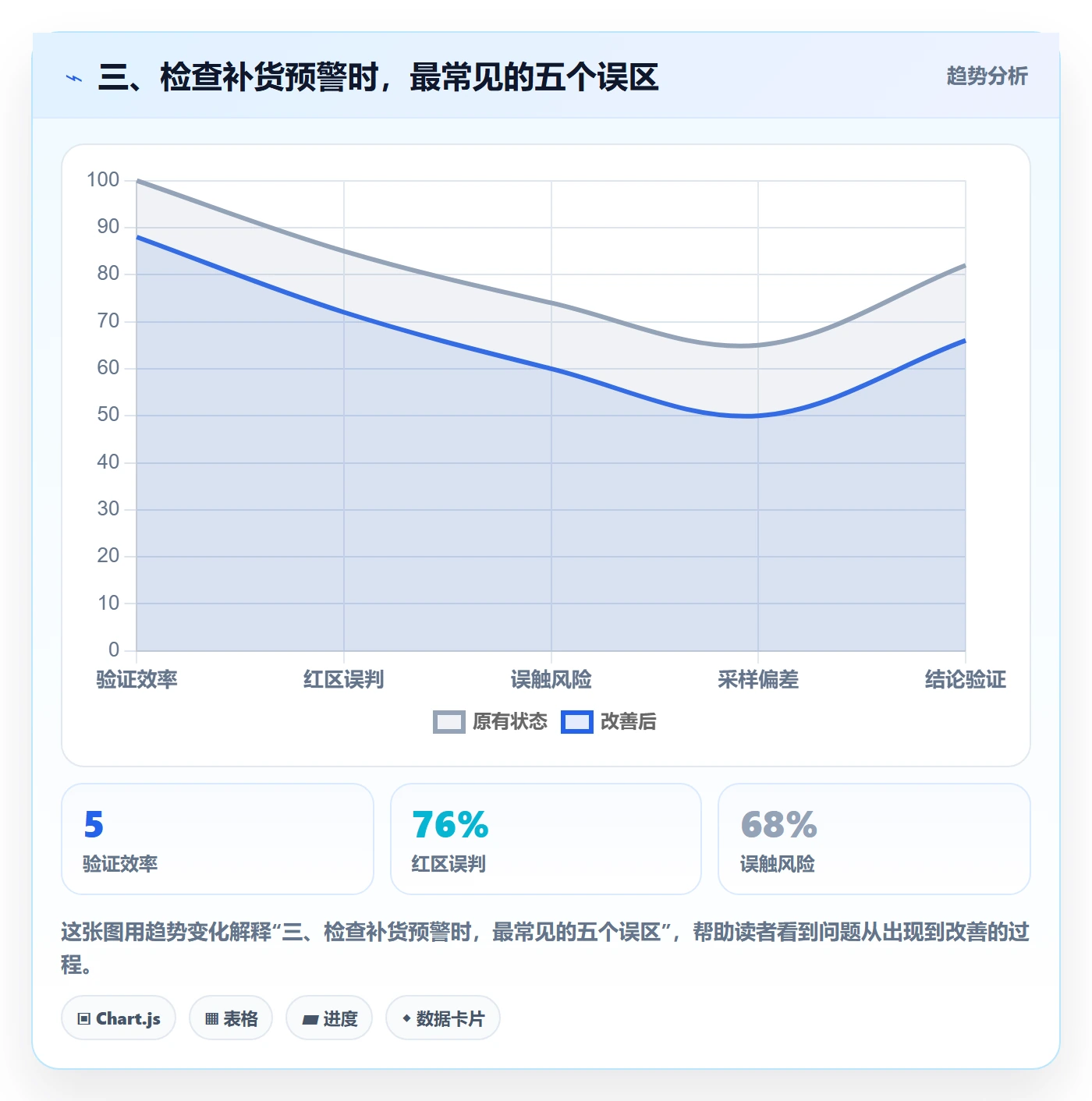Click the 原有状态 legend text
Viewport: 1092px width, 1101px height.
pos(510,722)
